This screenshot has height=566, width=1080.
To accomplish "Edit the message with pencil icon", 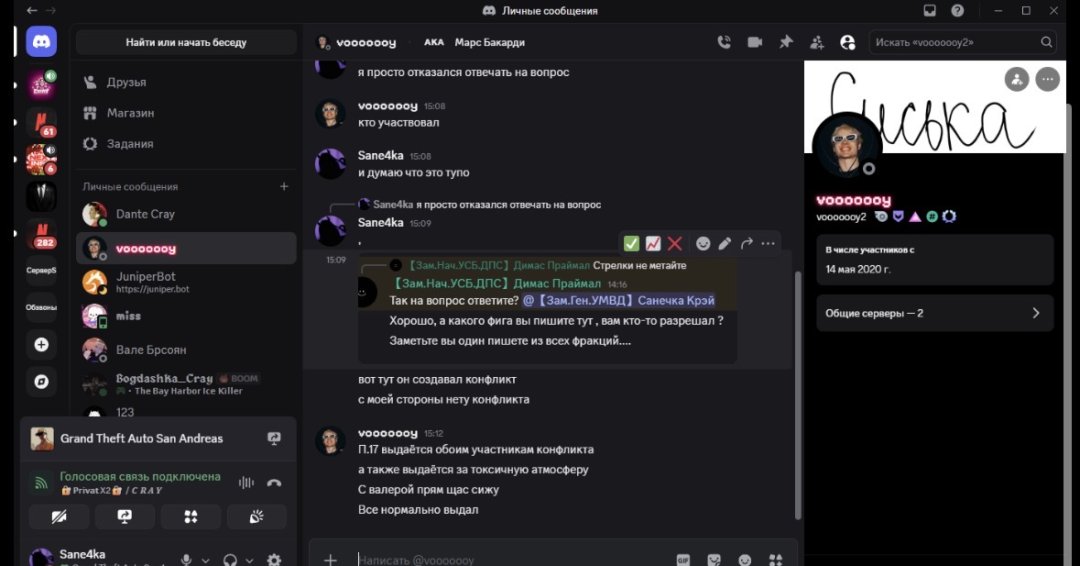I will 725,243.
